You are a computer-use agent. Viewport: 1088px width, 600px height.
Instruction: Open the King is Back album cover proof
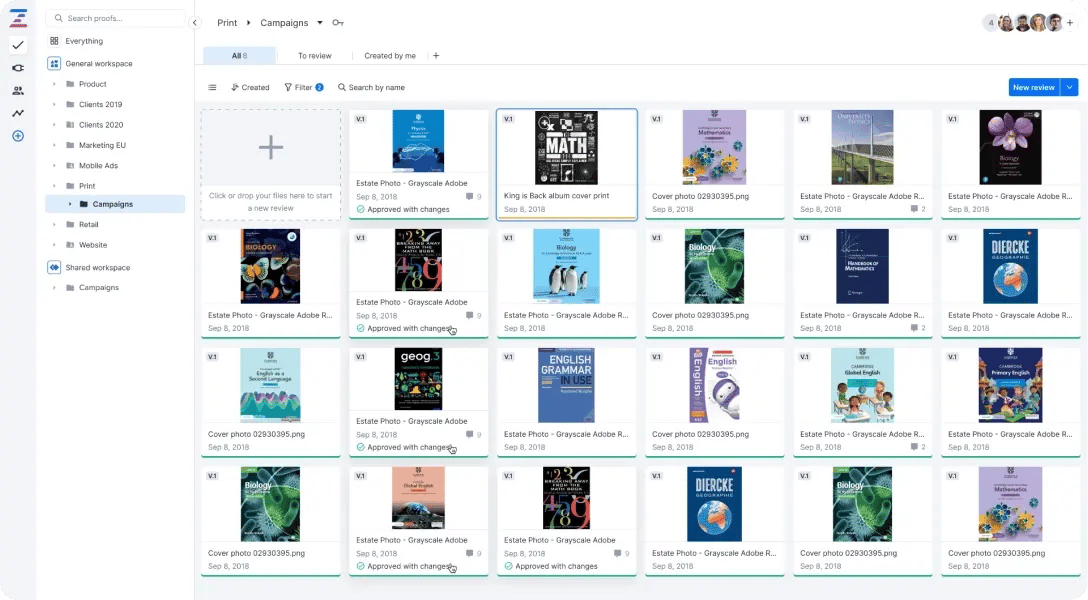[566, 160]
